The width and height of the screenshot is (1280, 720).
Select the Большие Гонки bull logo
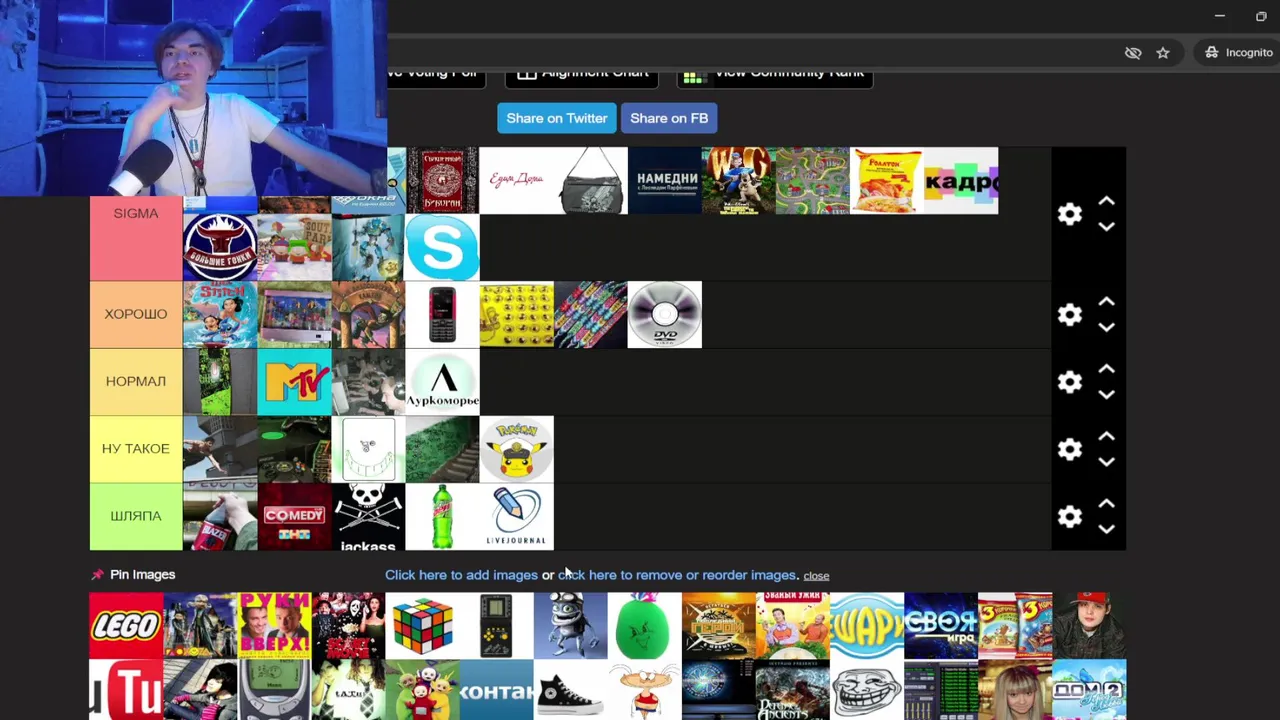220,248
